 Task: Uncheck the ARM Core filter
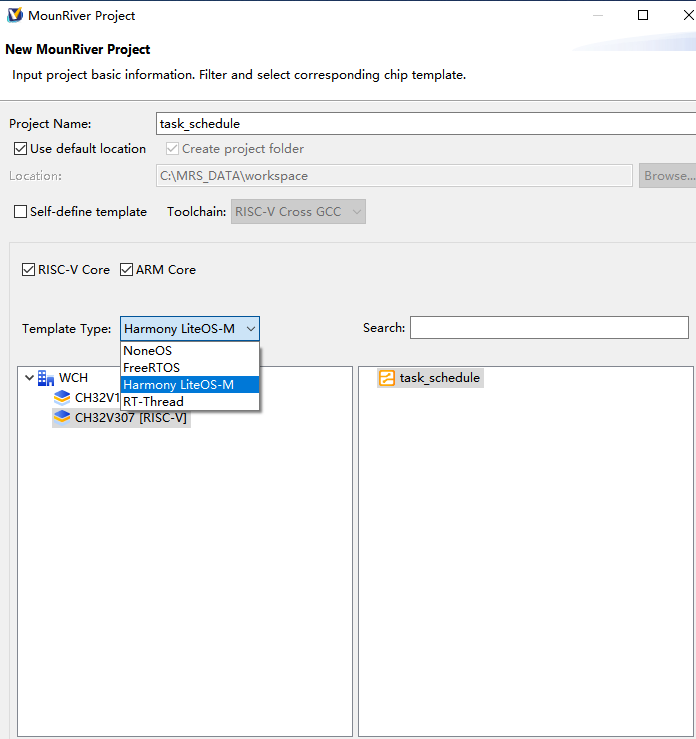pyautogui.click(x=126, y=270)
